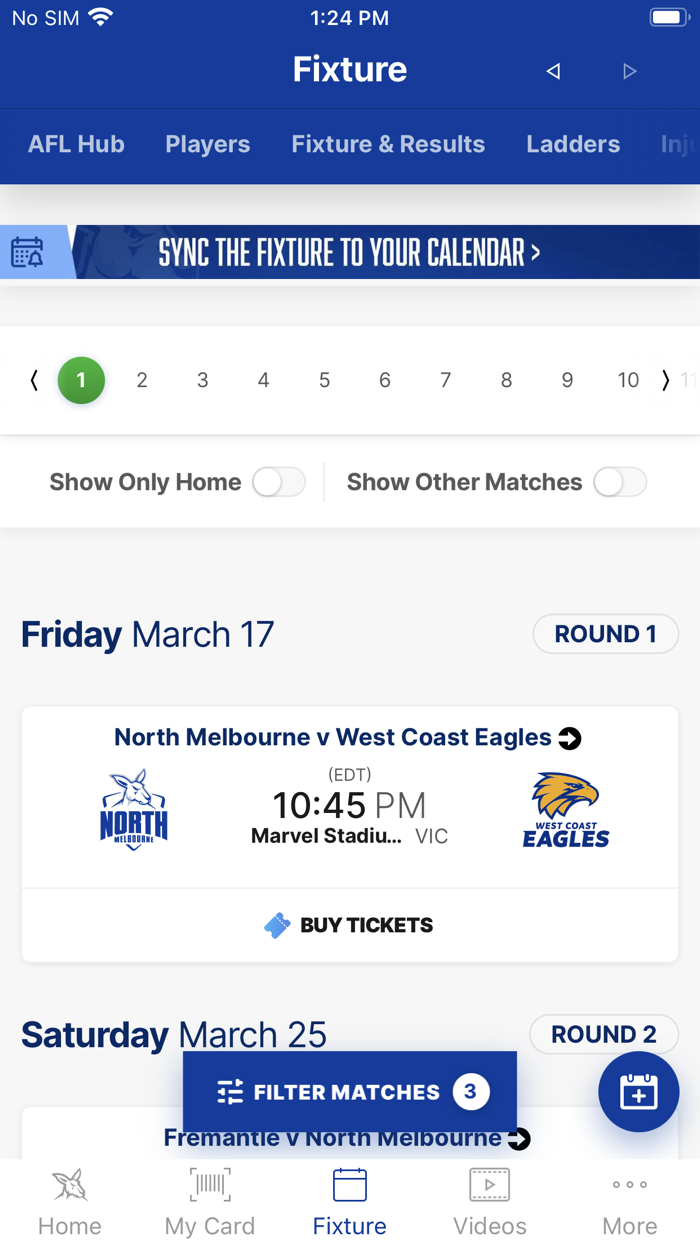Tap the left chevron in round pagination
The image size is (700, 1244).
click(x=33, y=380)
